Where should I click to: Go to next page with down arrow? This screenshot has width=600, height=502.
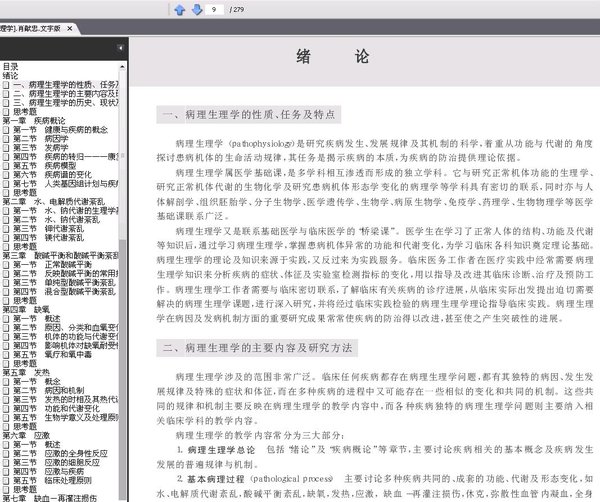click(x=197, y=10)
